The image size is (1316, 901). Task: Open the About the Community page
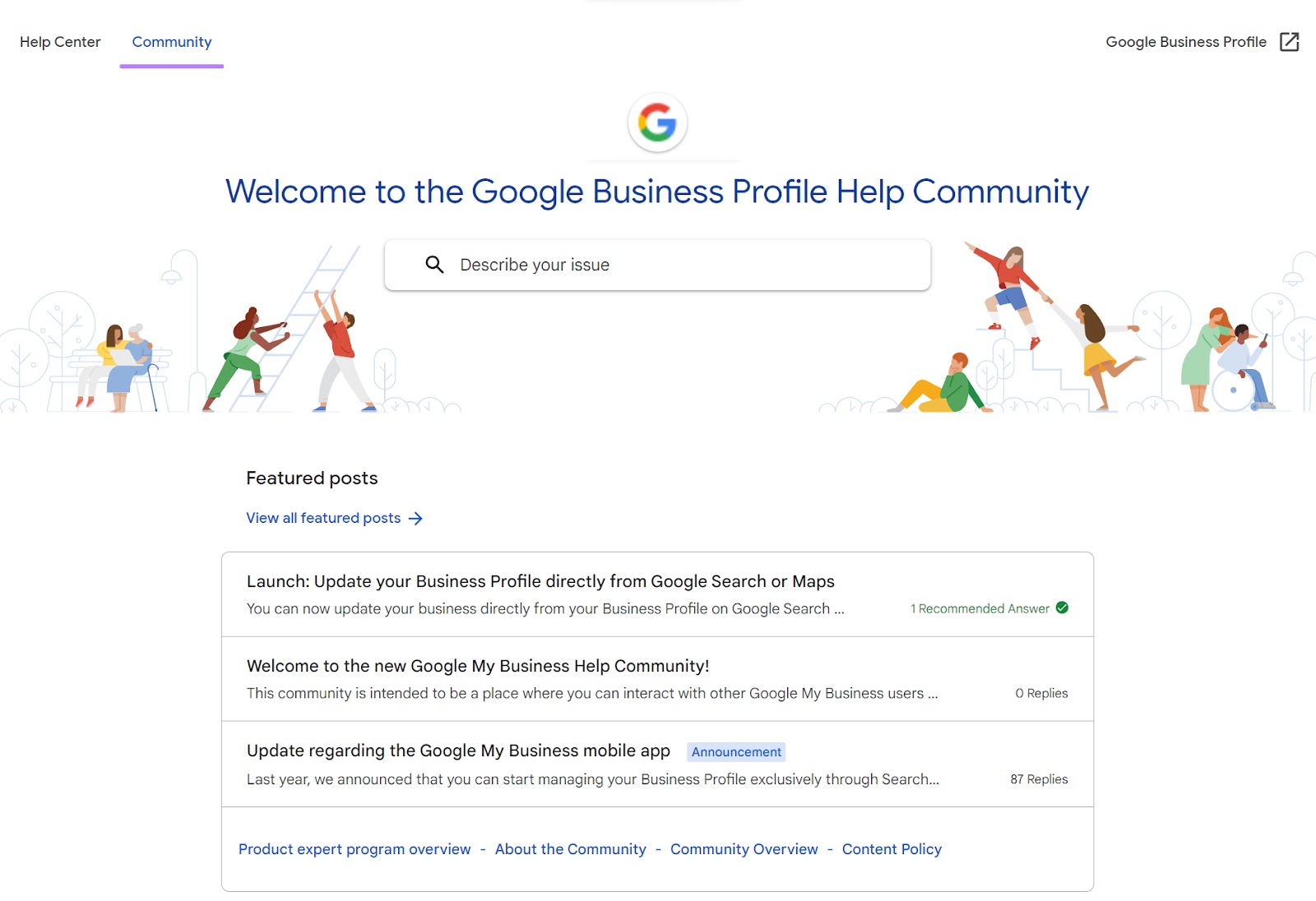[x=570, y=848]
